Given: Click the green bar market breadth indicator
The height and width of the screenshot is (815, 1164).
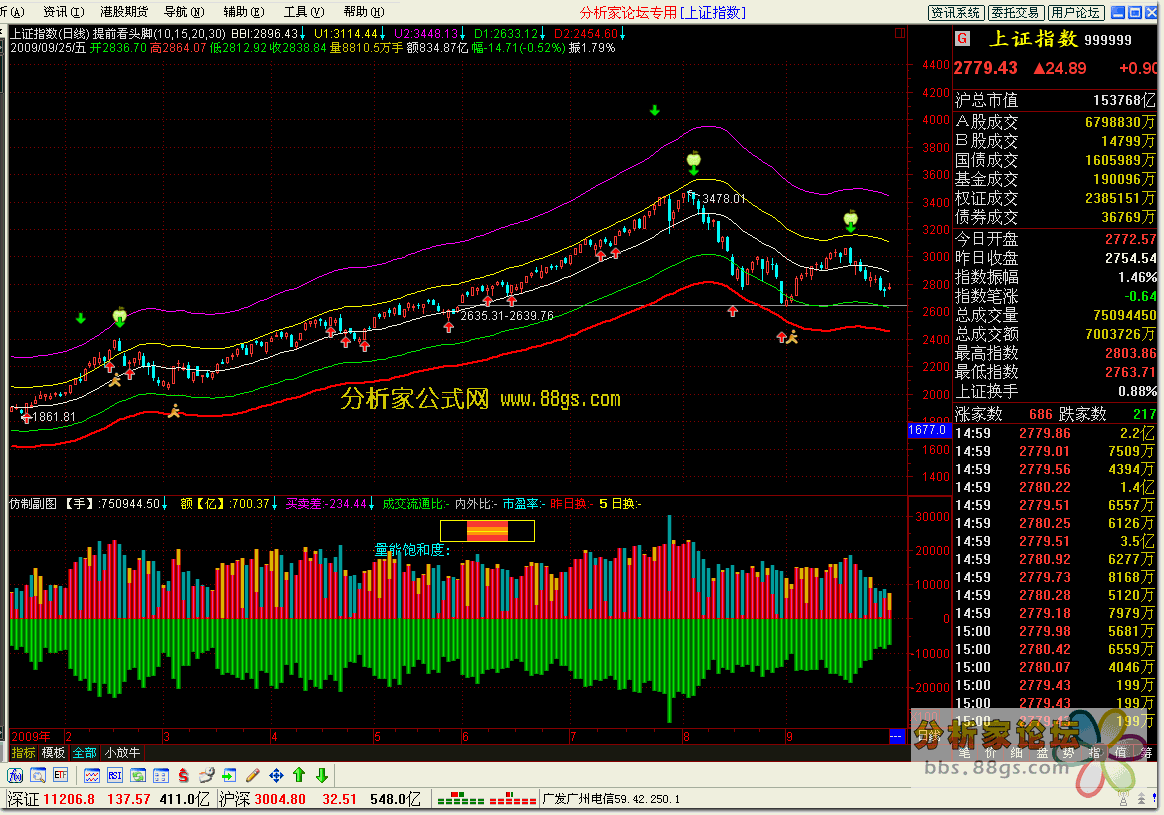Looking at the screenshot, I should [x=461, y=800].
